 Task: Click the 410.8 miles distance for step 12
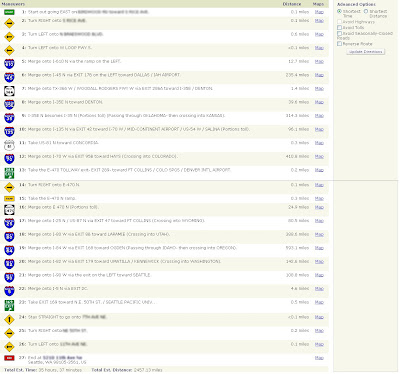pyautogui.click(x=297, y=156)
